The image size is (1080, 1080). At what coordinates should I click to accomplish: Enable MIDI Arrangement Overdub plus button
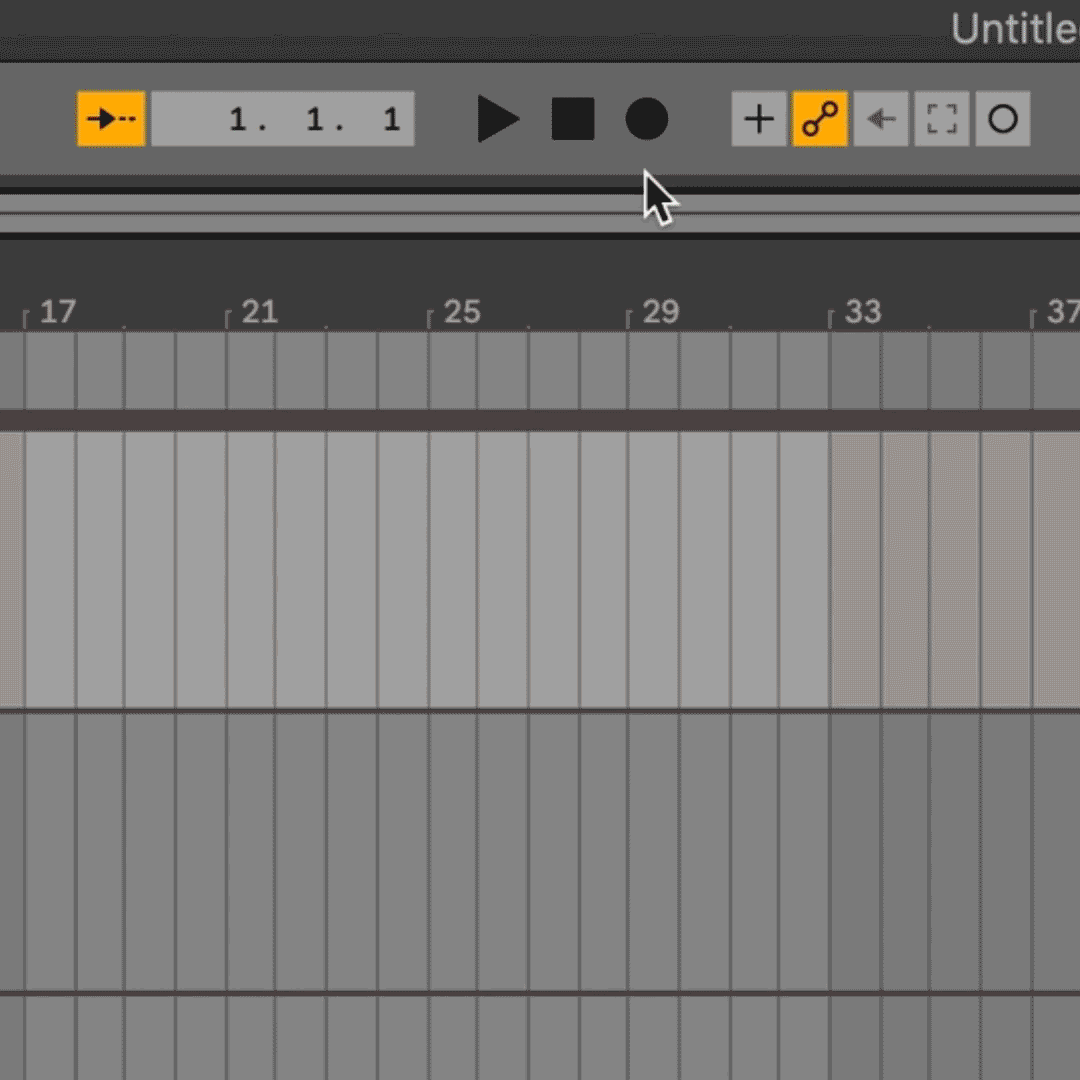tap(759, 119)
